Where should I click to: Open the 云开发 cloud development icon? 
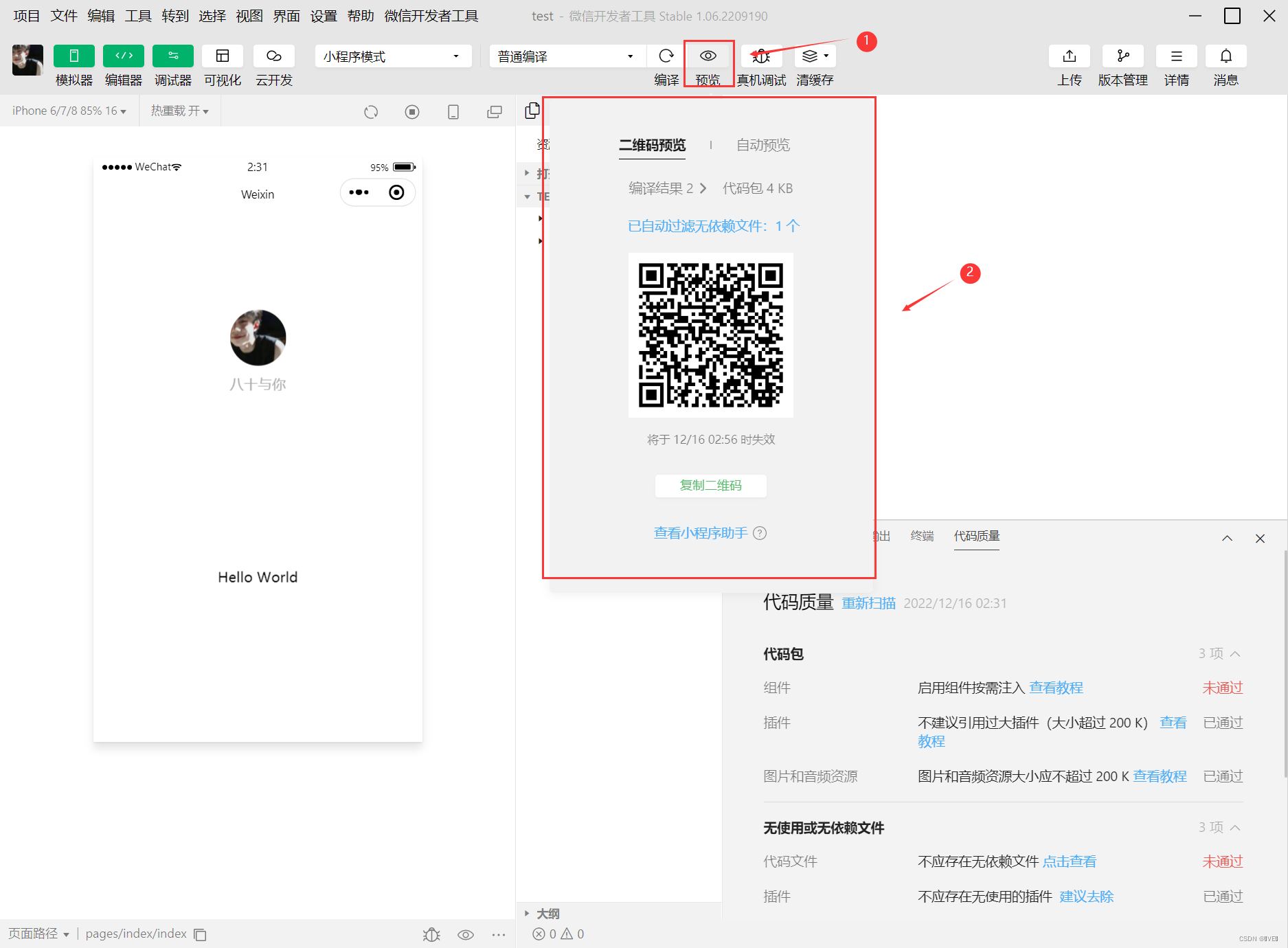(273, 56)
